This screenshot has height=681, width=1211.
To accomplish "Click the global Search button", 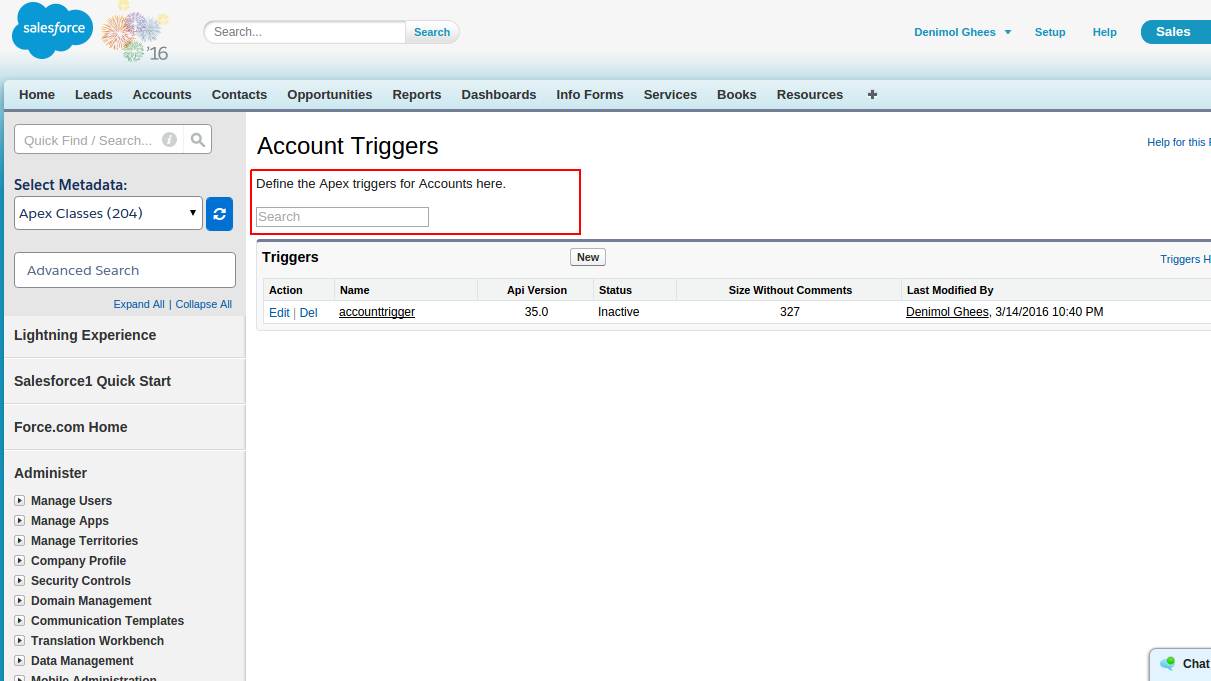I will (x=432, y=32).
